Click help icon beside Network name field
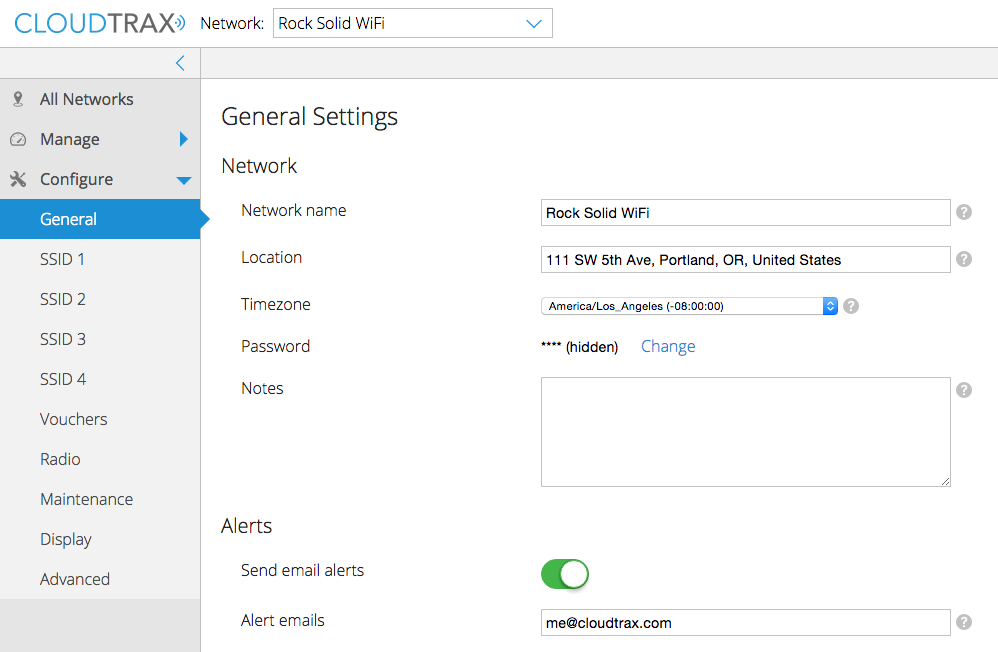This screenshot has height=652, width=998. 964,212
